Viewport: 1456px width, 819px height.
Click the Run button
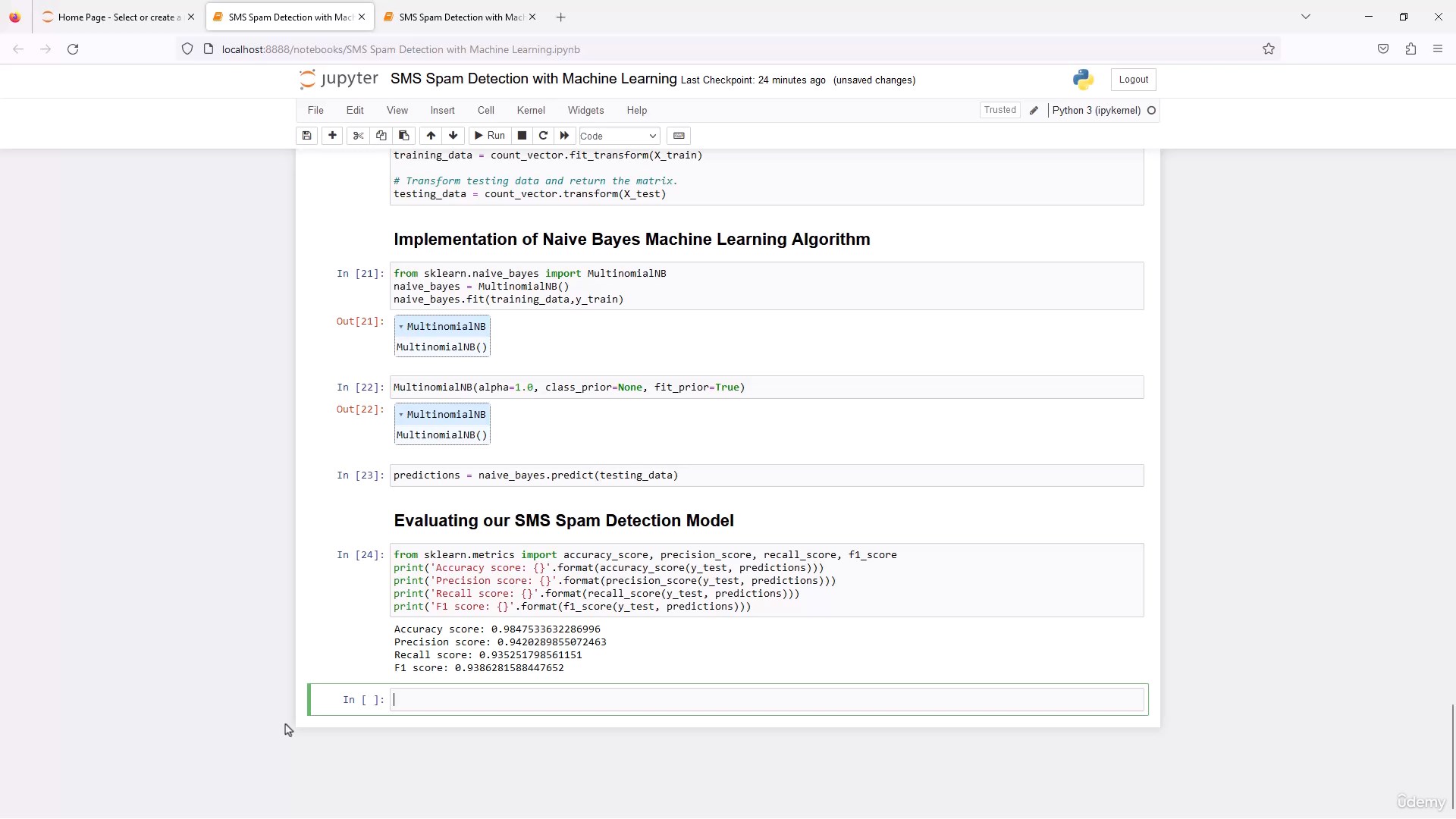(489, 136)
